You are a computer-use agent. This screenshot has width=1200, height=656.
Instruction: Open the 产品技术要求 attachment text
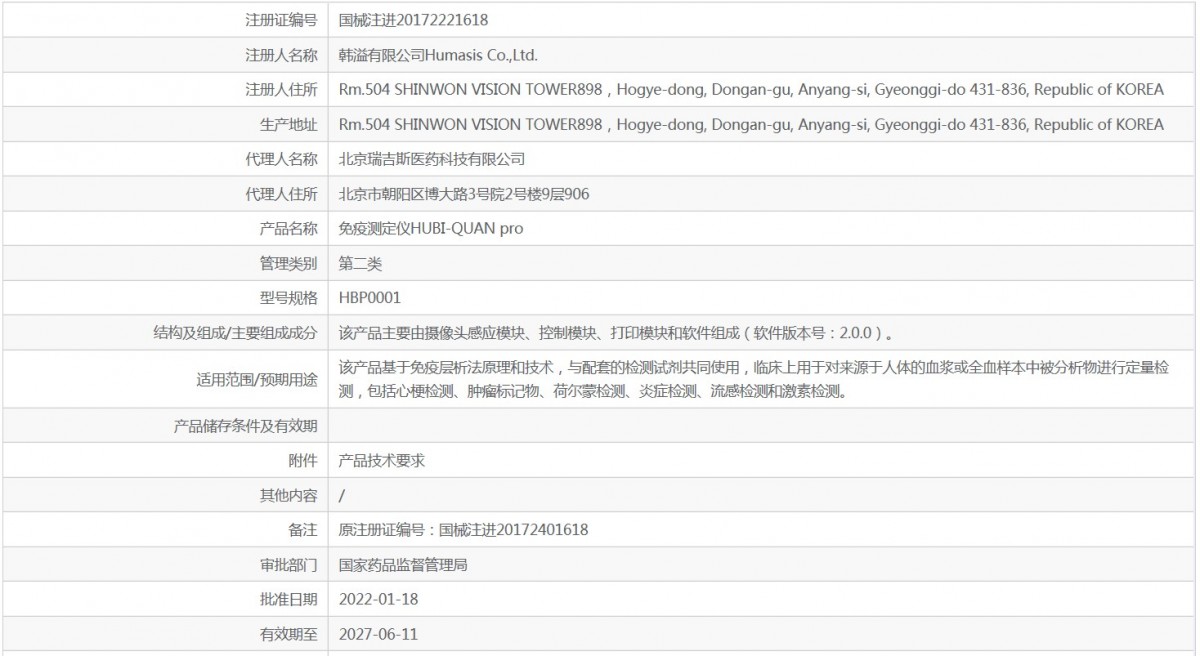tap(382, 461)
